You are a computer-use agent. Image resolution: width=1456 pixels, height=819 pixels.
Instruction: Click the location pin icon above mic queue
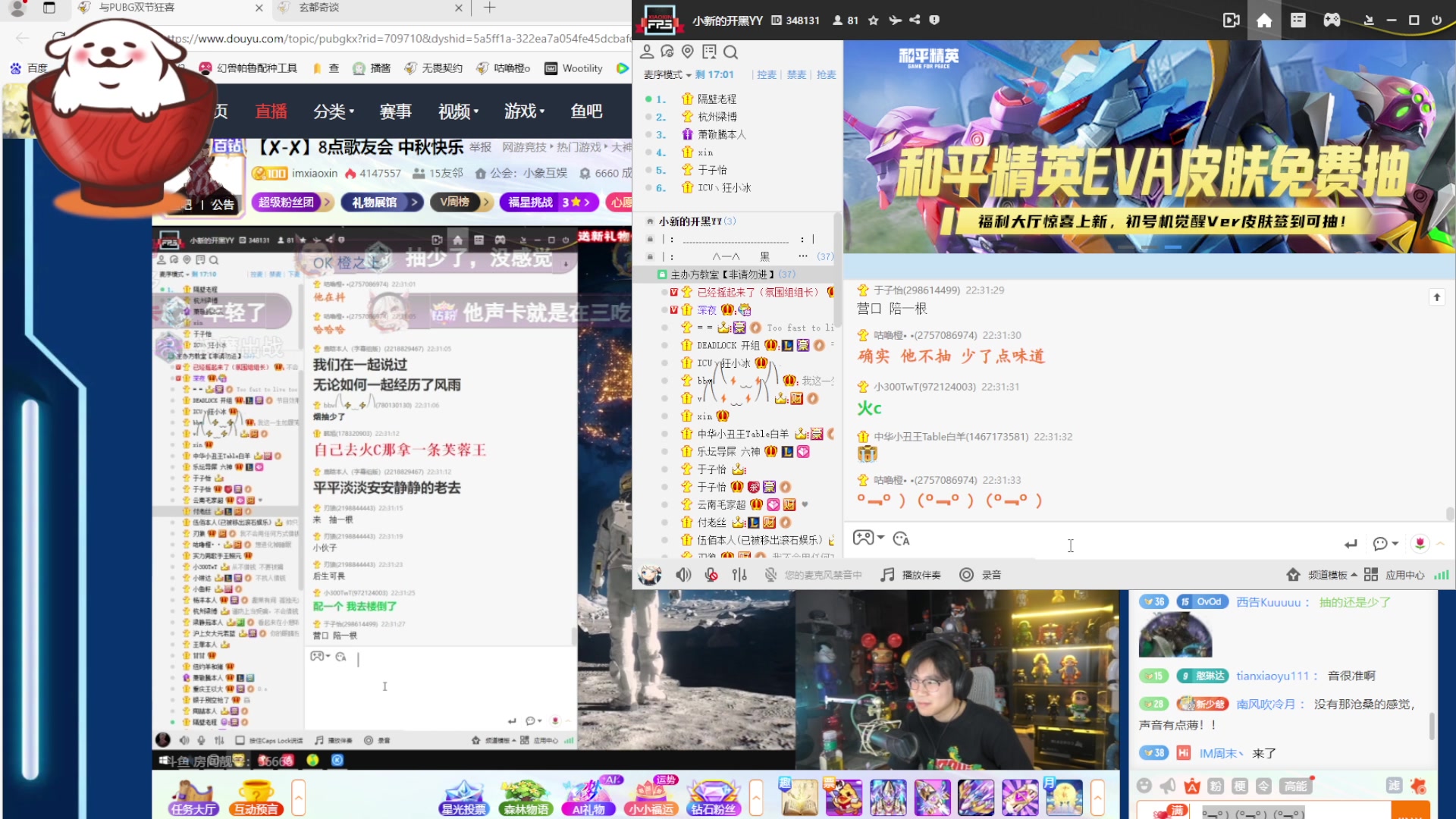tap(688, 52)
